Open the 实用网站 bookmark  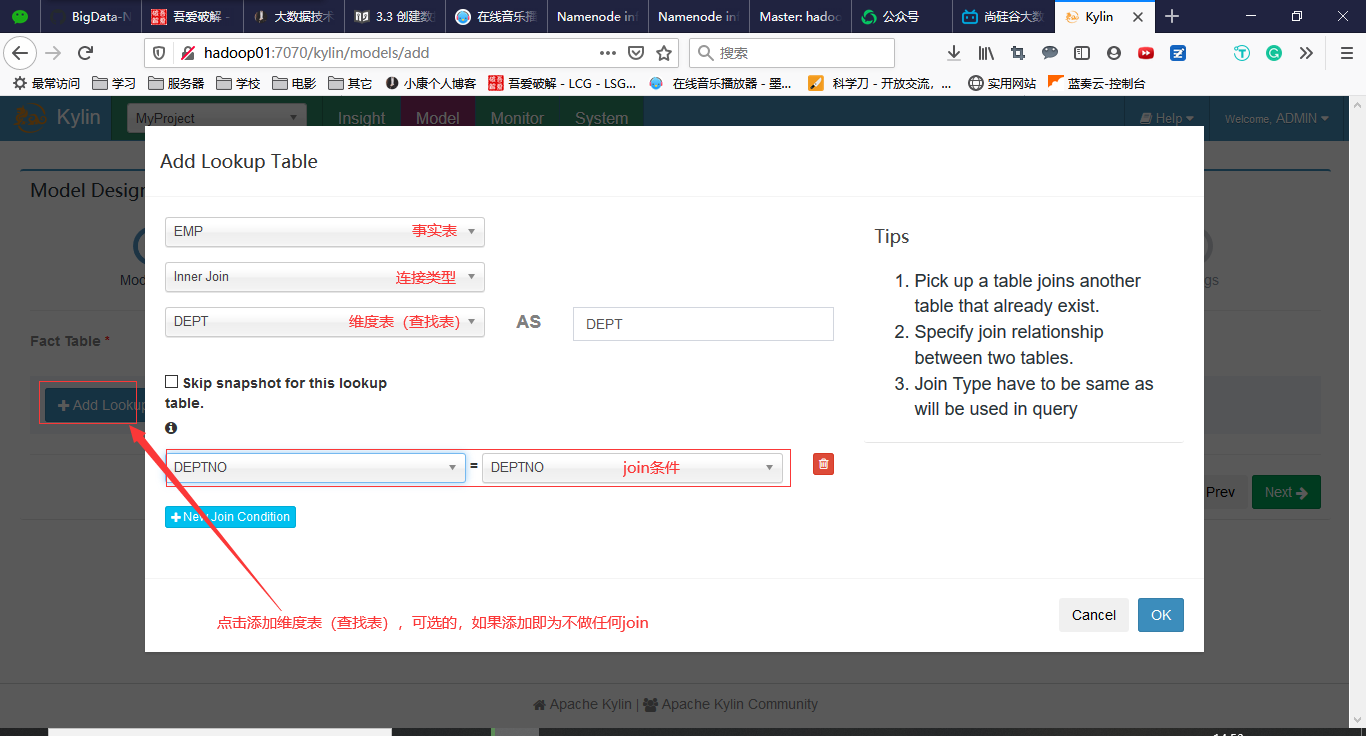pos(1002,83)
